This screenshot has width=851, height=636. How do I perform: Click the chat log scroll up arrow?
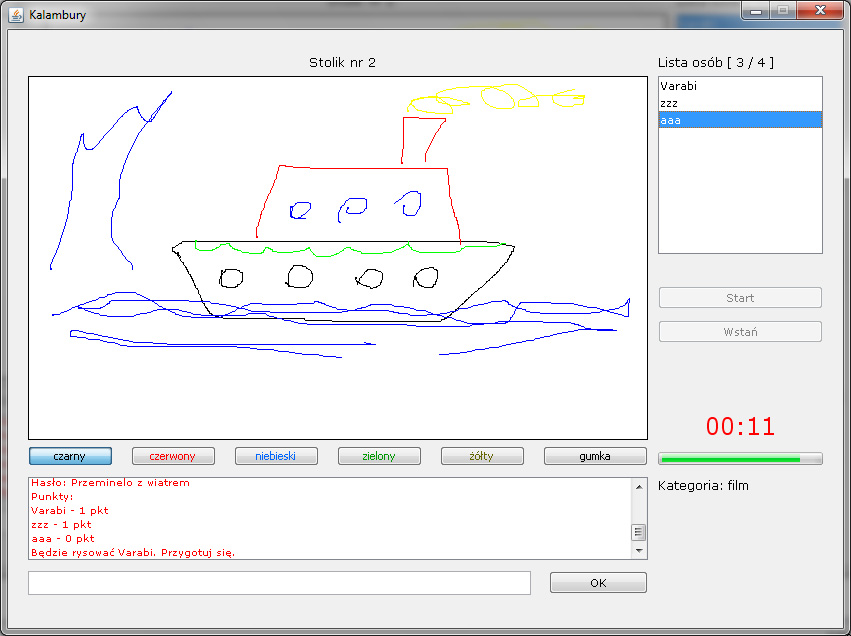(x=638, y=486)
